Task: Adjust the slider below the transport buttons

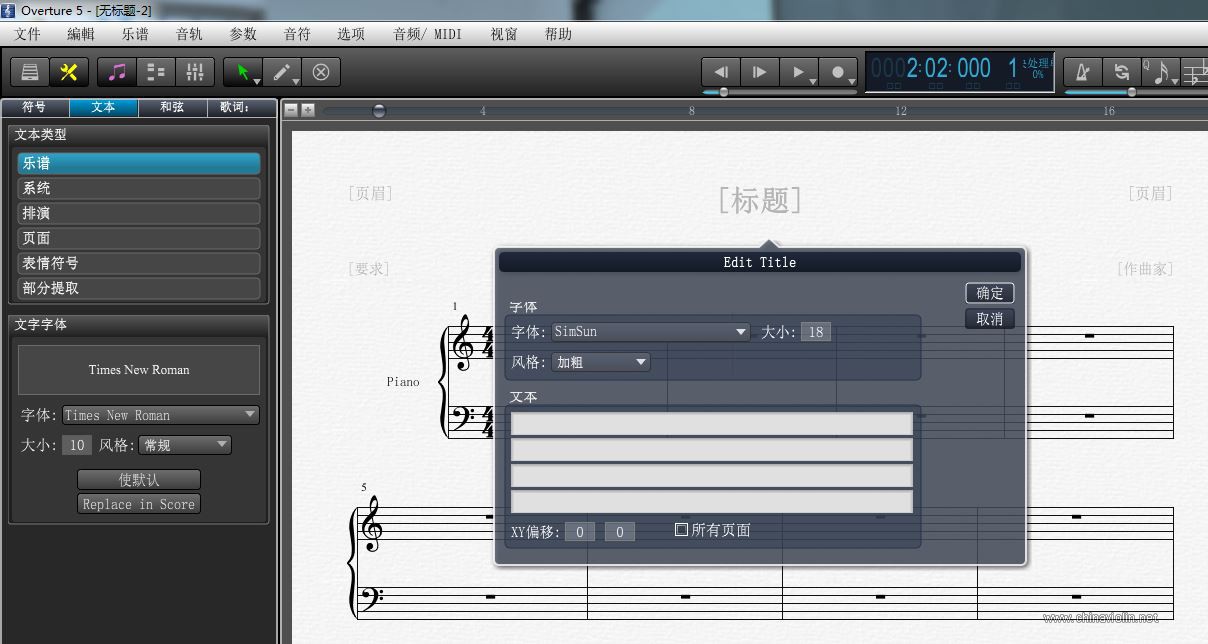Action: click(x=780, y=92)
